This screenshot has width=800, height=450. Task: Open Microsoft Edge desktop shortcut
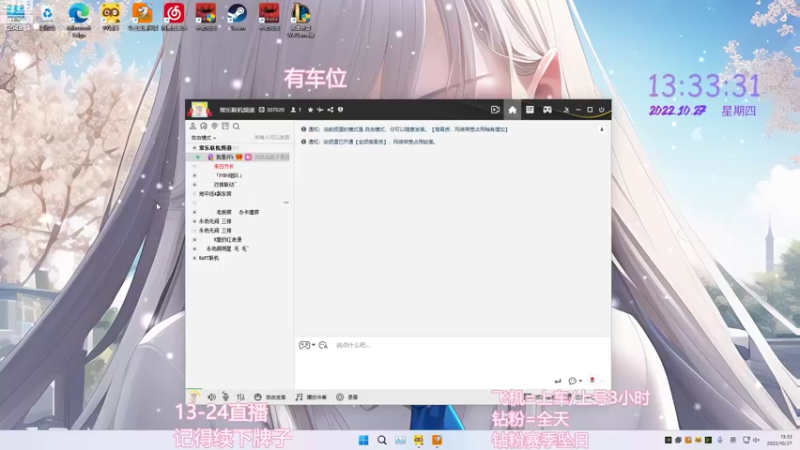click(x=79, y=19)
